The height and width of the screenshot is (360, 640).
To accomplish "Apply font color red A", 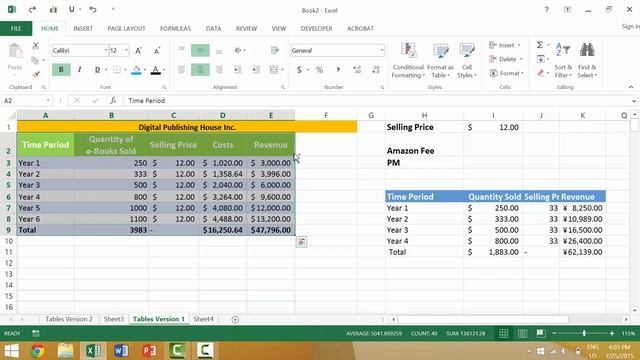I will tap(156, 70).
